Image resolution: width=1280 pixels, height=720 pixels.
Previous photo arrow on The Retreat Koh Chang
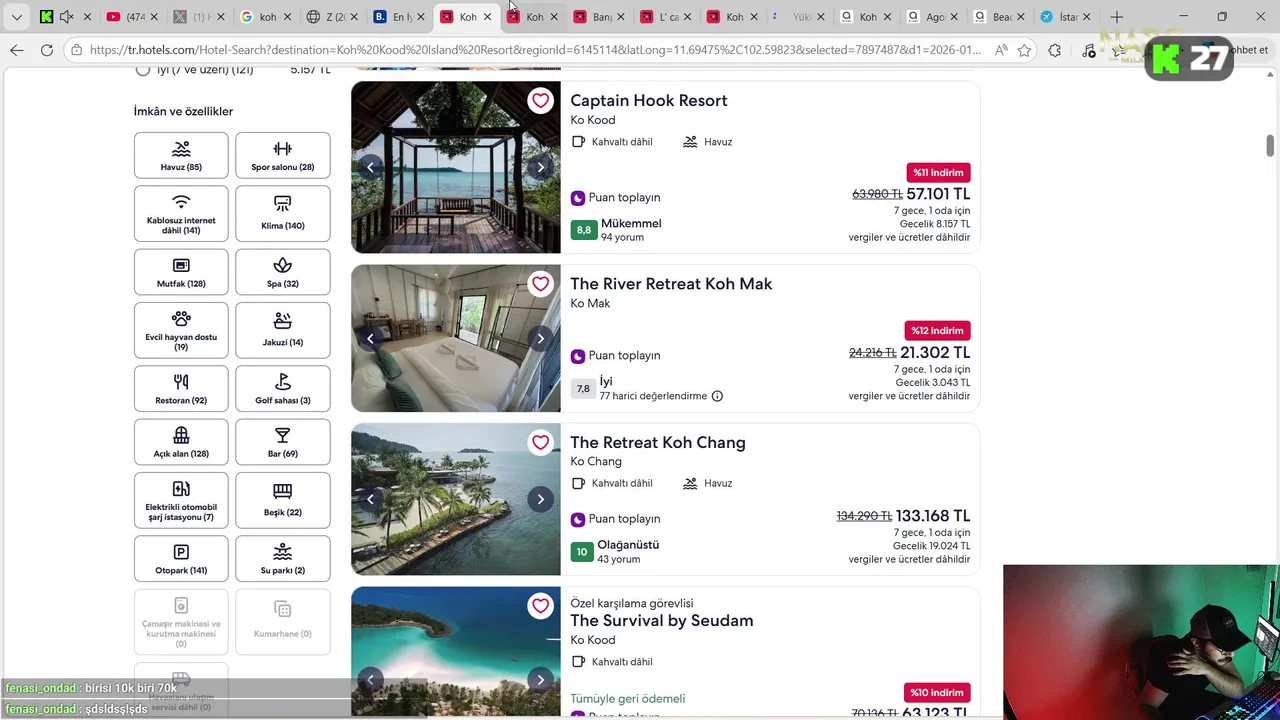click(x=370, y=499)
